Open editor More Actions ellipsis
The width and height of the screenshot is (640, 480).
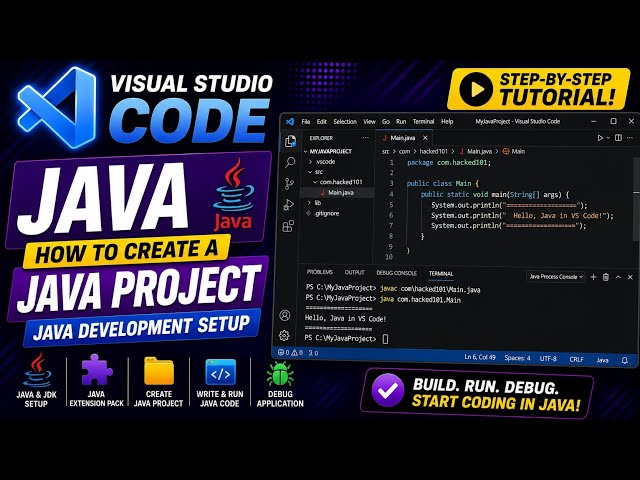click(x=630, y=138)
